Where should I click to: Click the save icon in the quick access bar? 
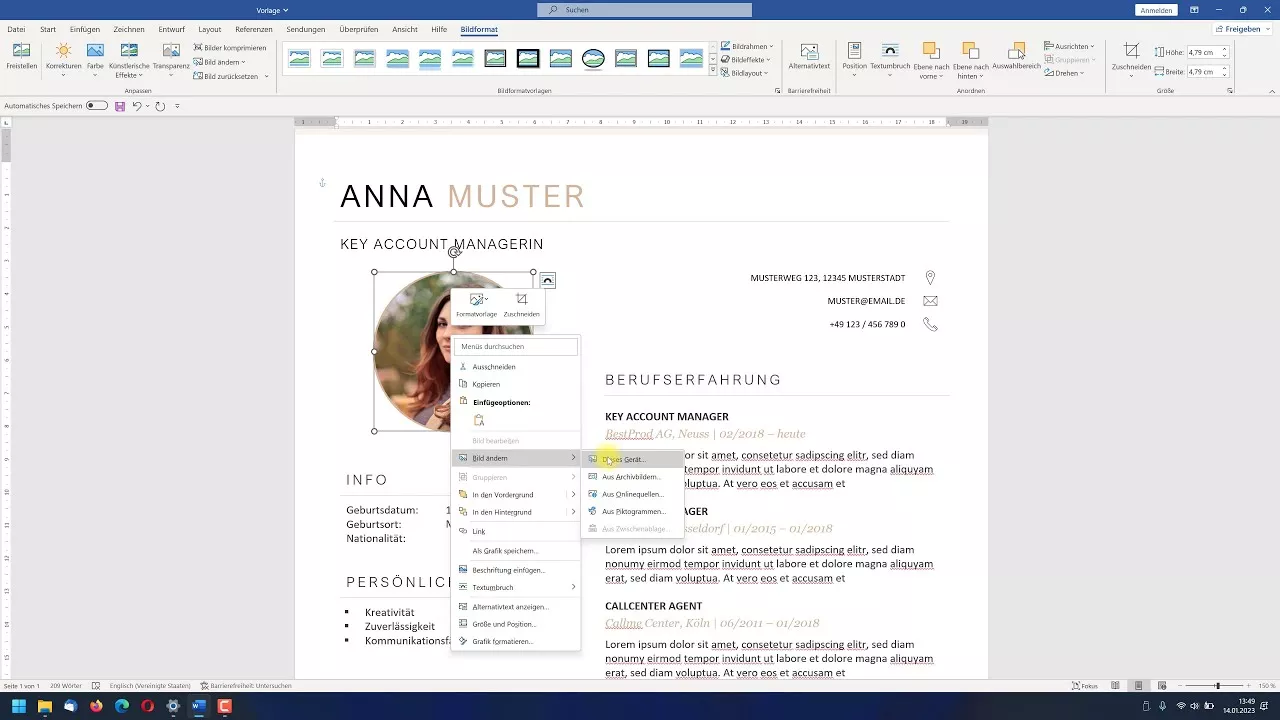120,106
